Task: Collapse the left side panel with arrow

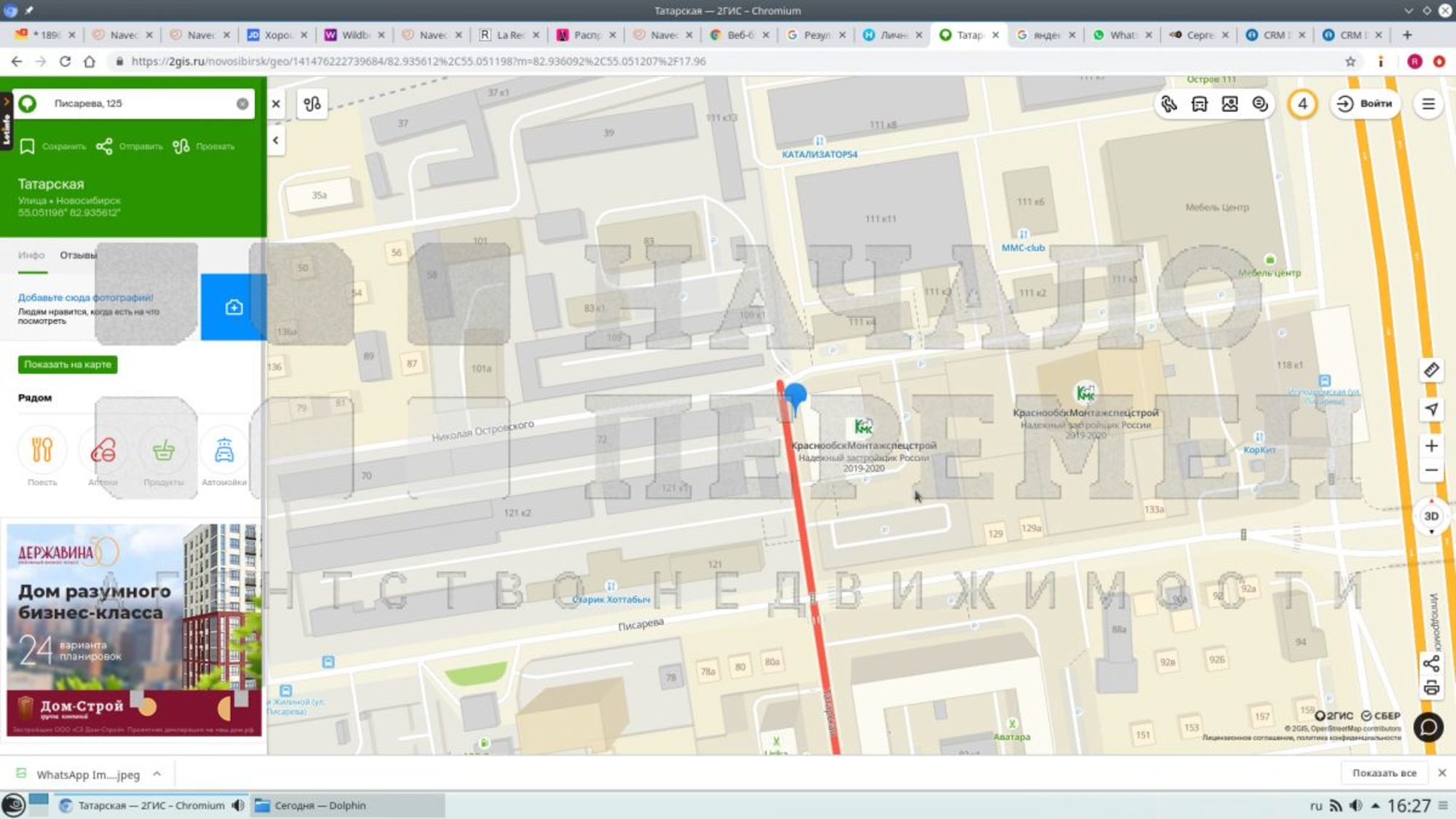Action: pos(276,140)
